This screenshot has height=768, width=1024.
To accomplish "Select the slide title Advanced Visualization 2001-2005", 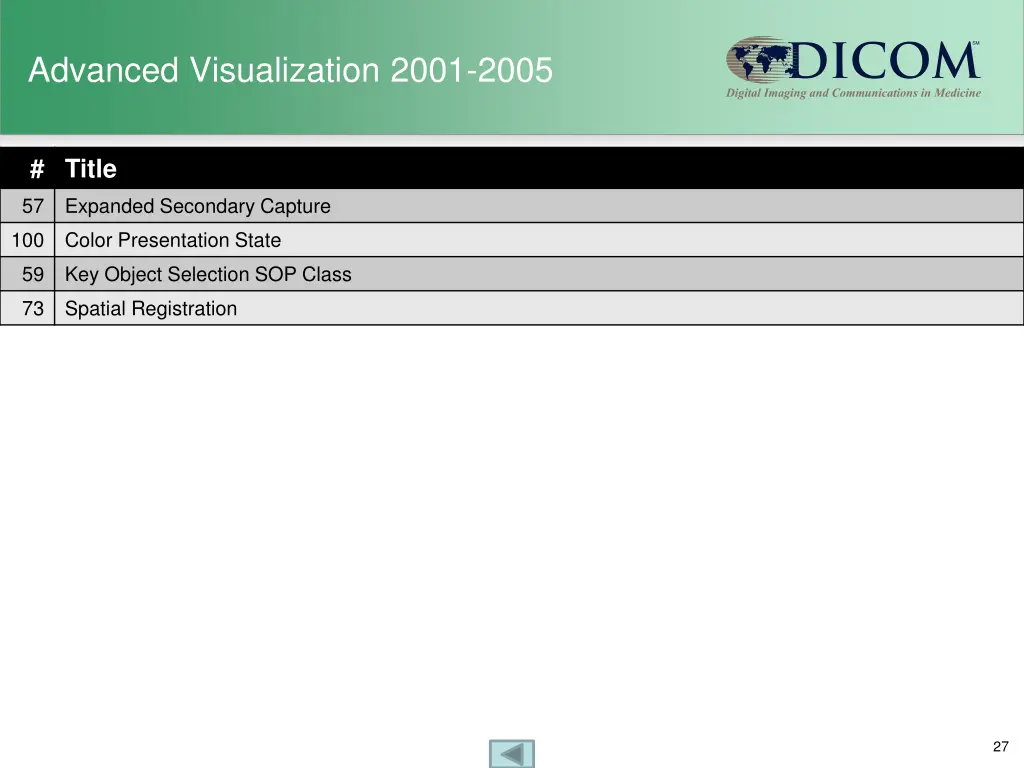I will [x=290, y=71].
